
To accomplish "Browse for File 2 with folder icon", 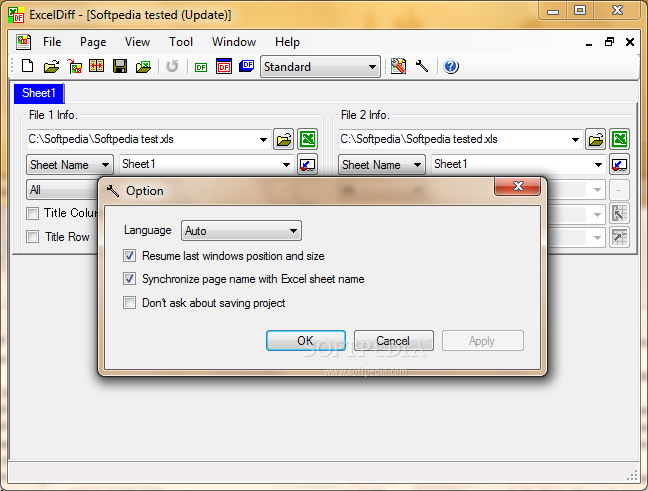I will (596, 139).
